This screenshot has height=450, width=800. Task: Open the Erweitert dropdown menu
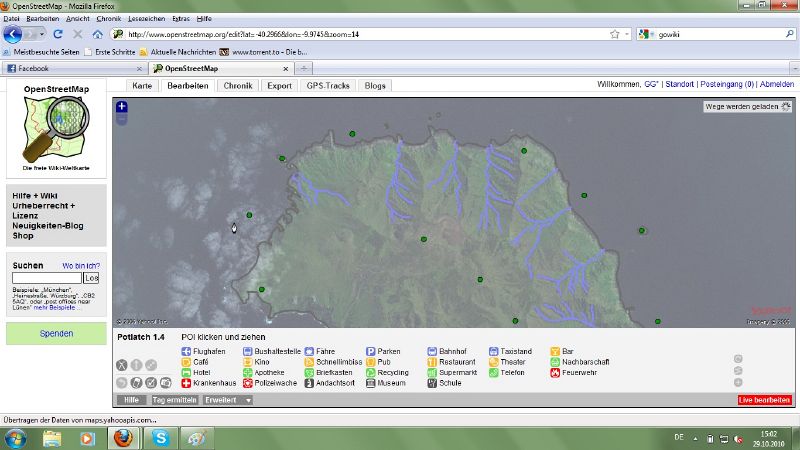pyautogui.click(x=228, y=401)
